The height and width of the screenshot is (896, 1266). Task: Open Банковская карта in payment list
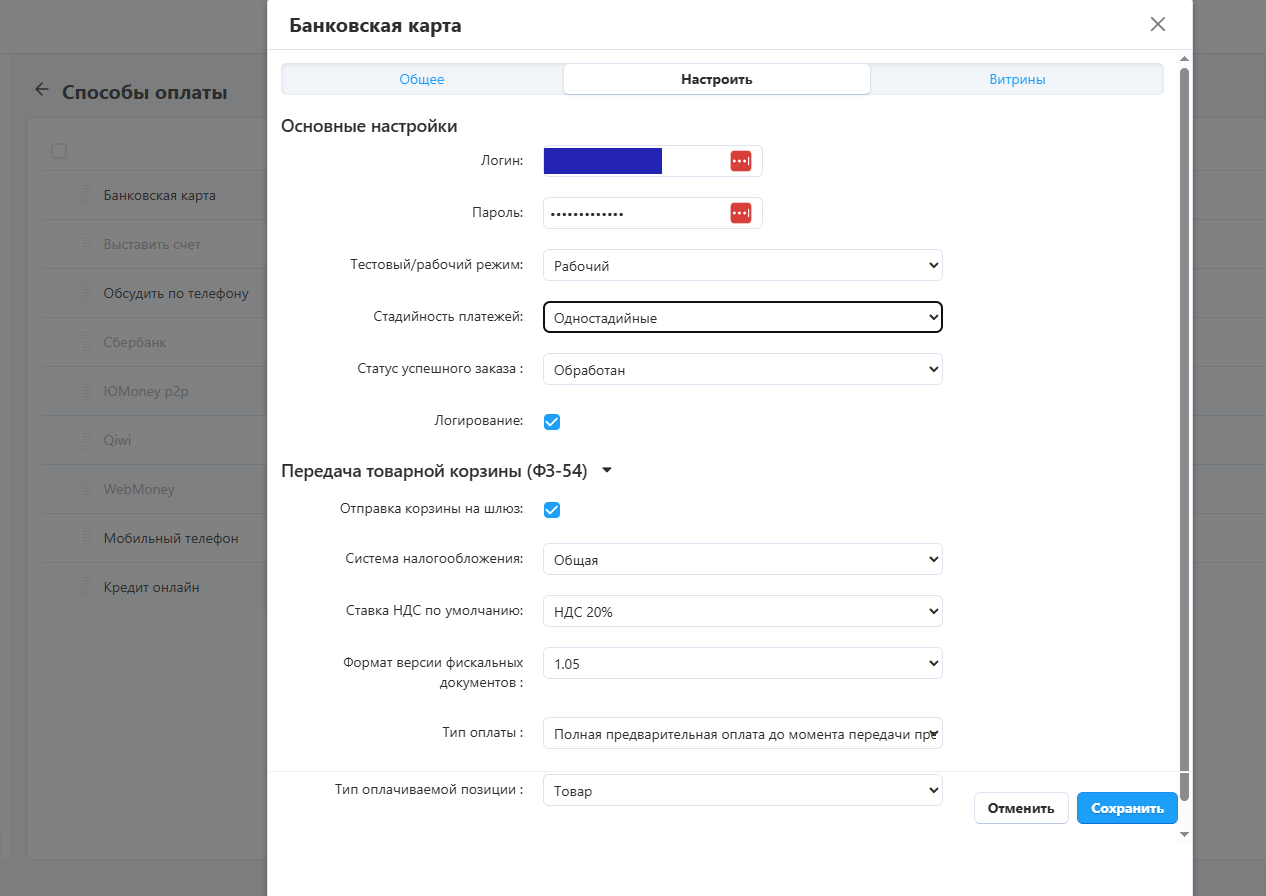pyautogui.click(x=160, y=195)
